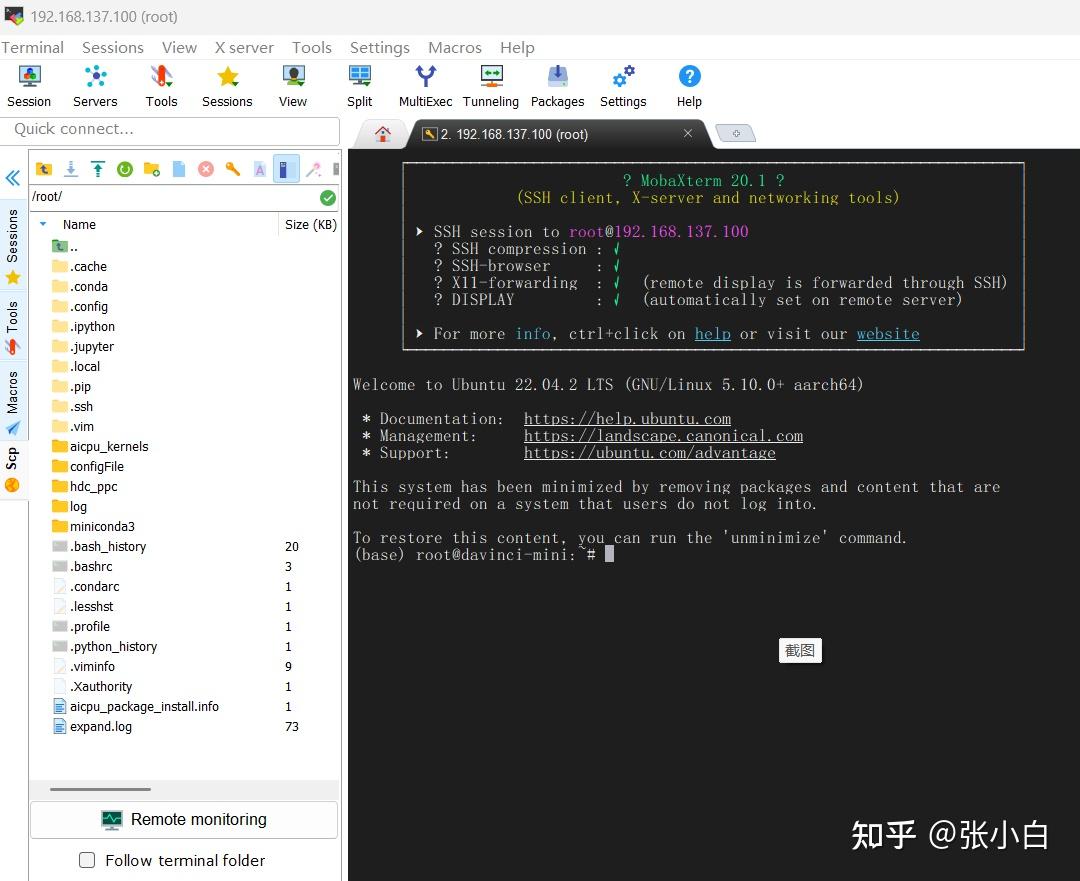Click the Split terminal icon

[x=360, y=86]
